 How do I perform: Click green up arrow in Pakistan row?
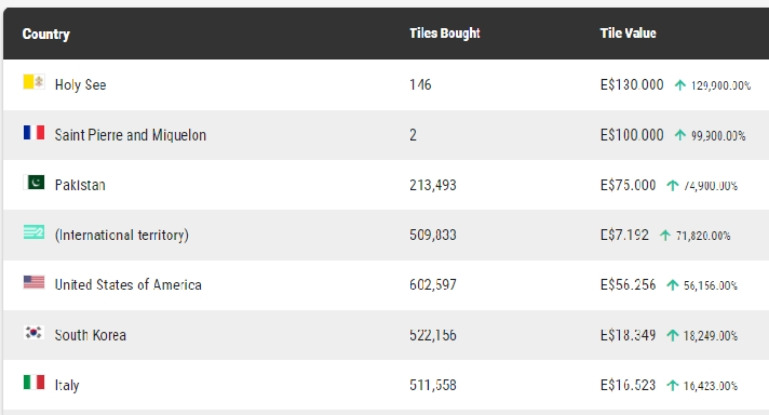[x=672, y=185]
